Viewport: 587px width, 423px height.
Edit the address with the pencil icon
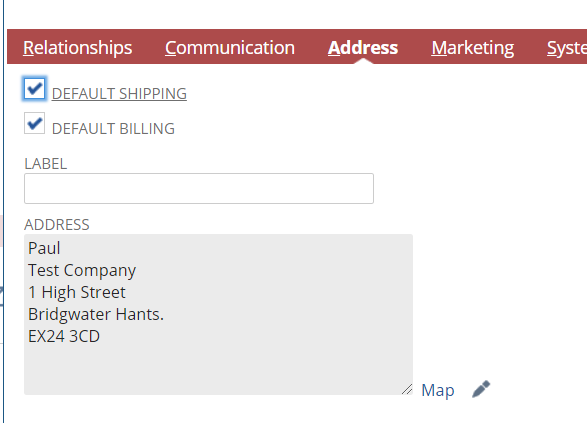tap(481, 389)
